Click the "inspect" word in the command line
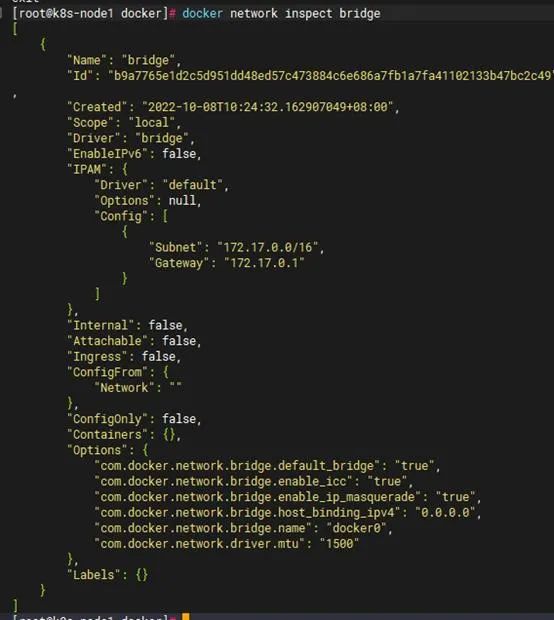This screenshot has height=620, width=554. (308, 14)
